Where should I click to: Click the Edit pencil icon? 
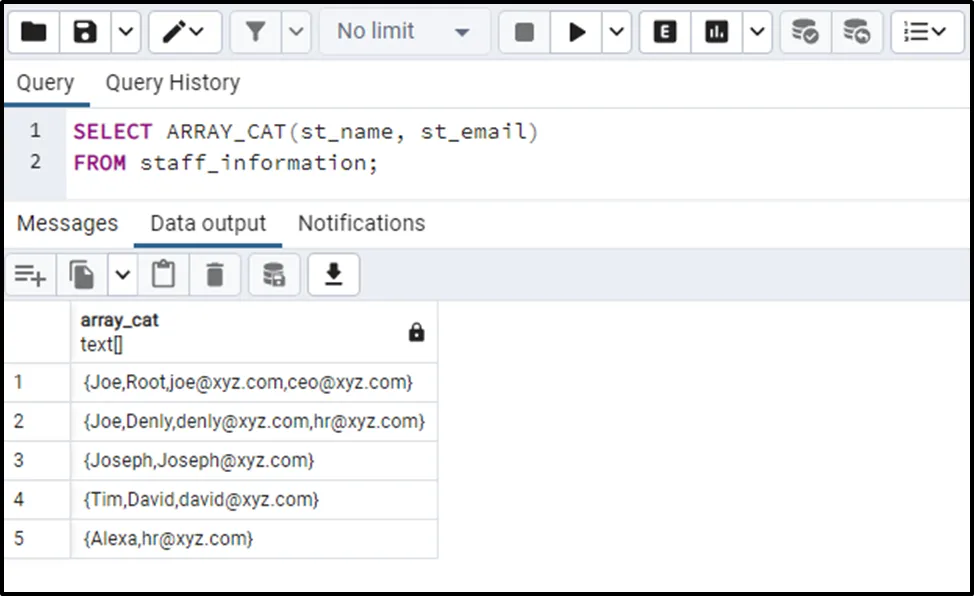pyautogui.click(x=176, y=32)
